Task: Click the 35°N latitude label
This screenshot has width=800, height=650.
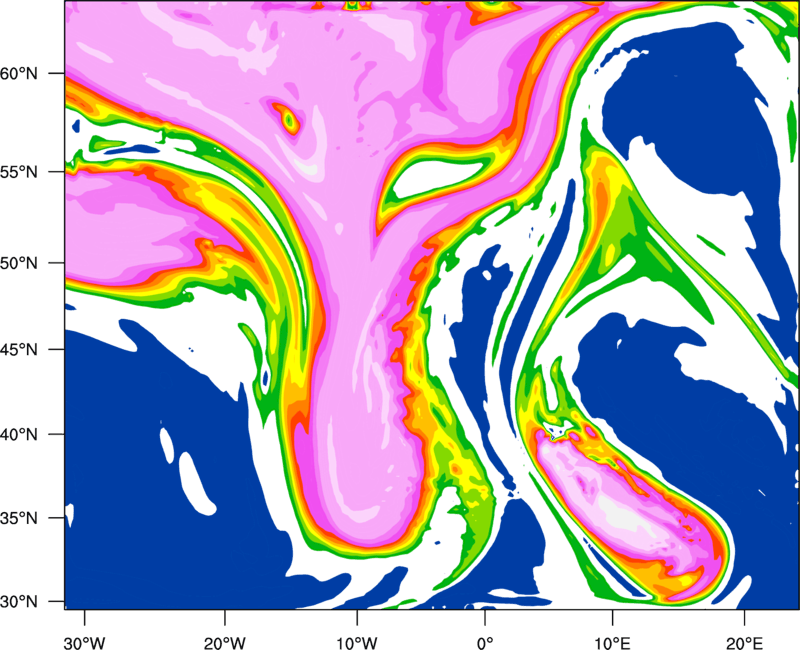Action: point(19,518)
